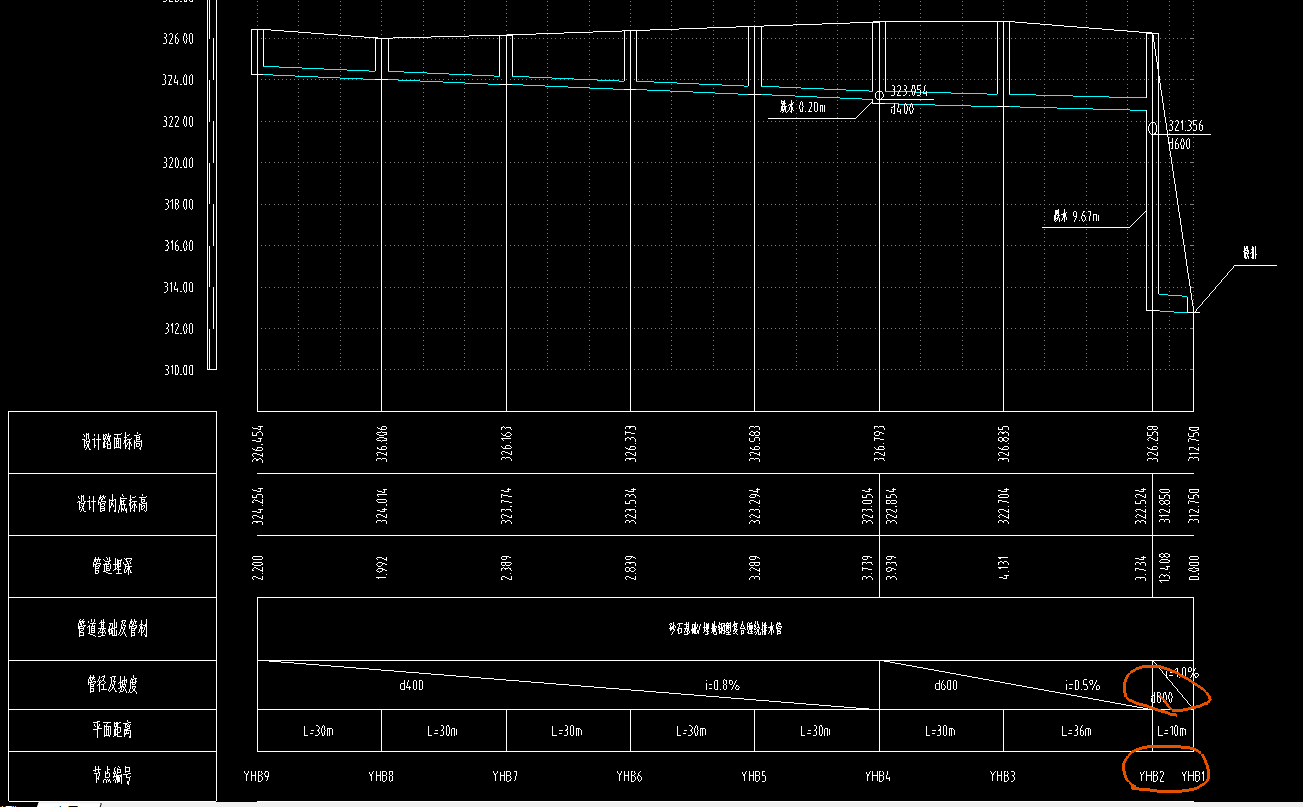The width and height of the screenshot is (1303, 807).
Task: Select d600 in the pipe diameter row
Action: coord(947,686)
